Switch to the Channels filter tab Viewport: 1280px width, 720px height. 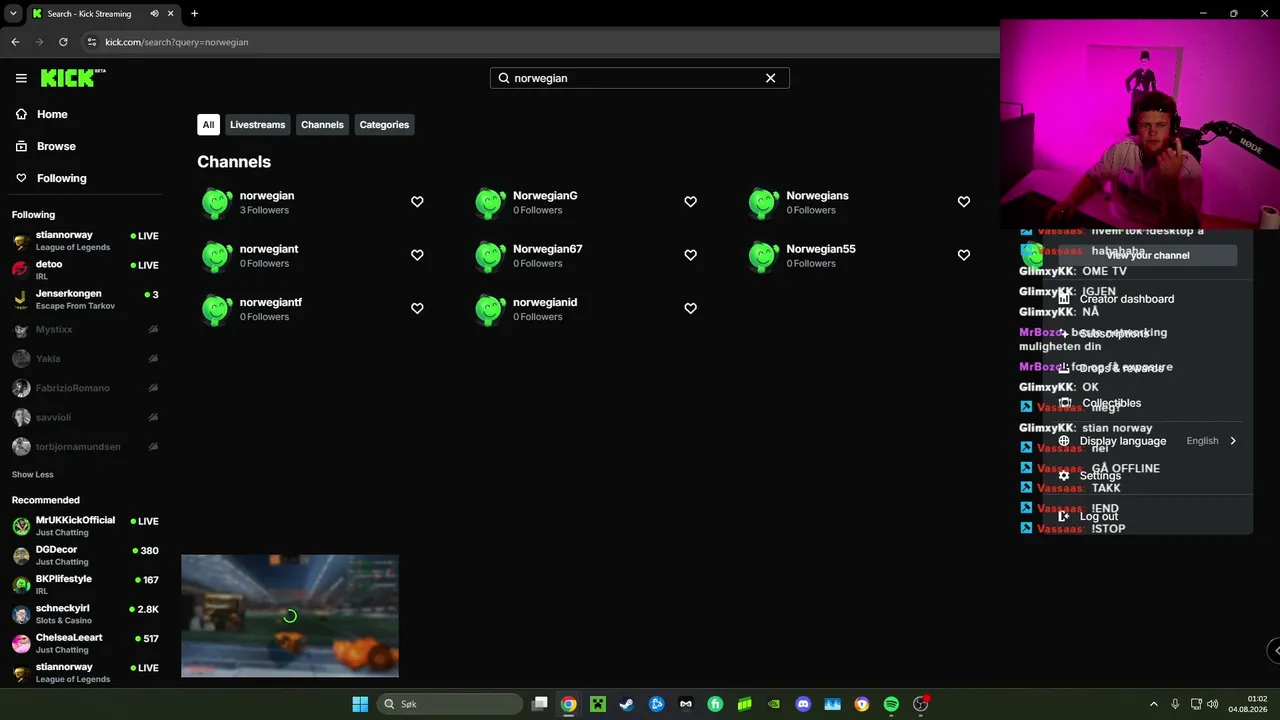click(322, 125)
